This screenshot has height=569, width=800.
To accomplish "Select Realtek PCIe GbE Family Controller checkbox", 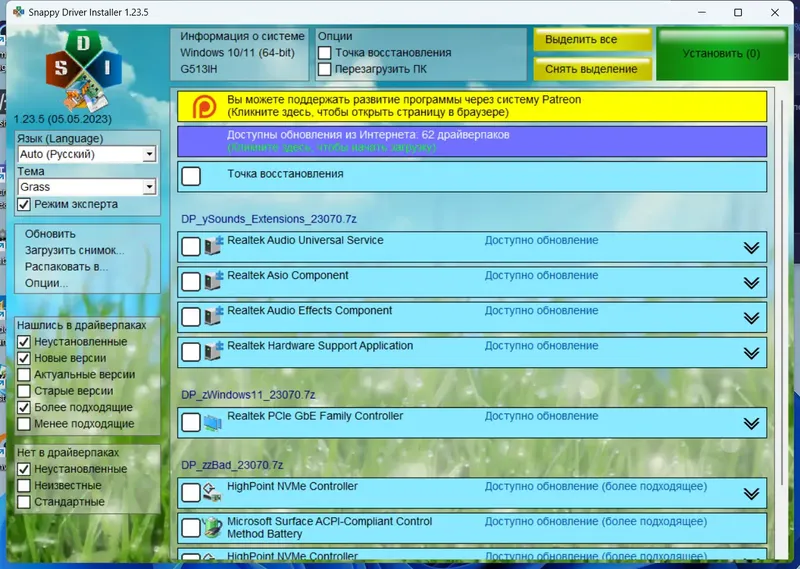I will pos(191,423).
